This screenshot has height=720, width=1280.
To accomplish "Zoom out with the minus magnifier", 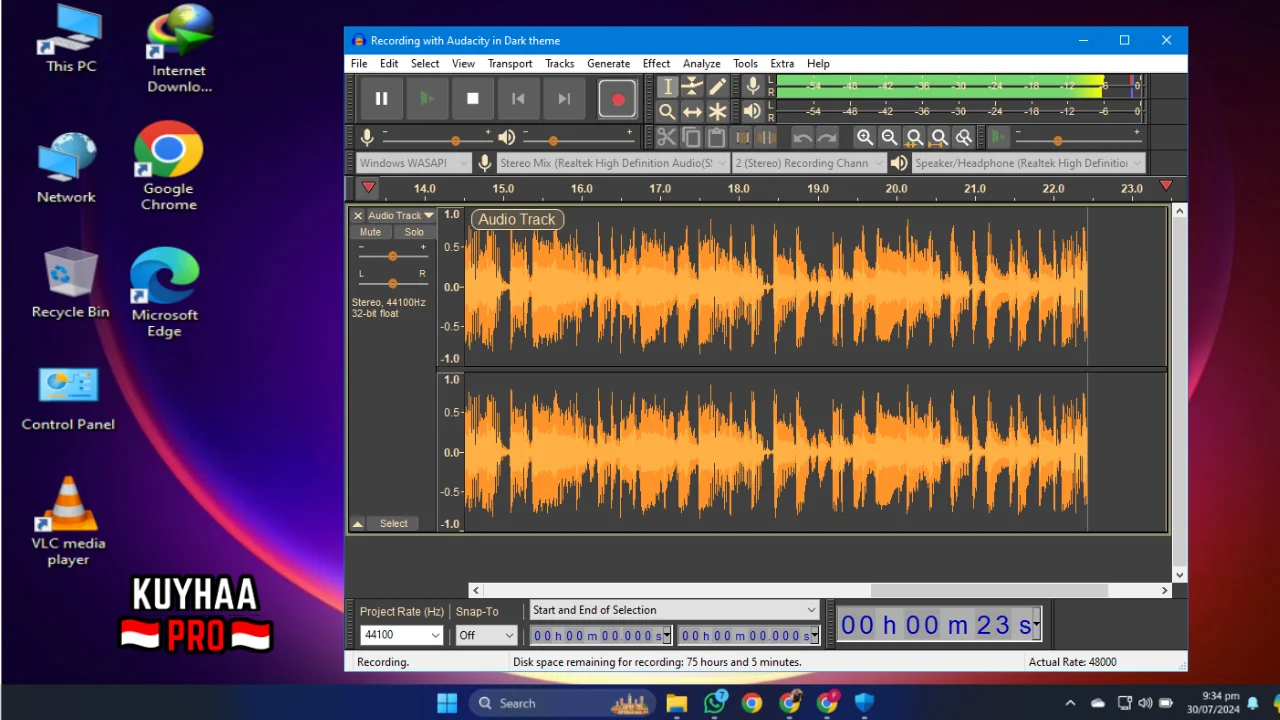I will (x=889, y=137).
